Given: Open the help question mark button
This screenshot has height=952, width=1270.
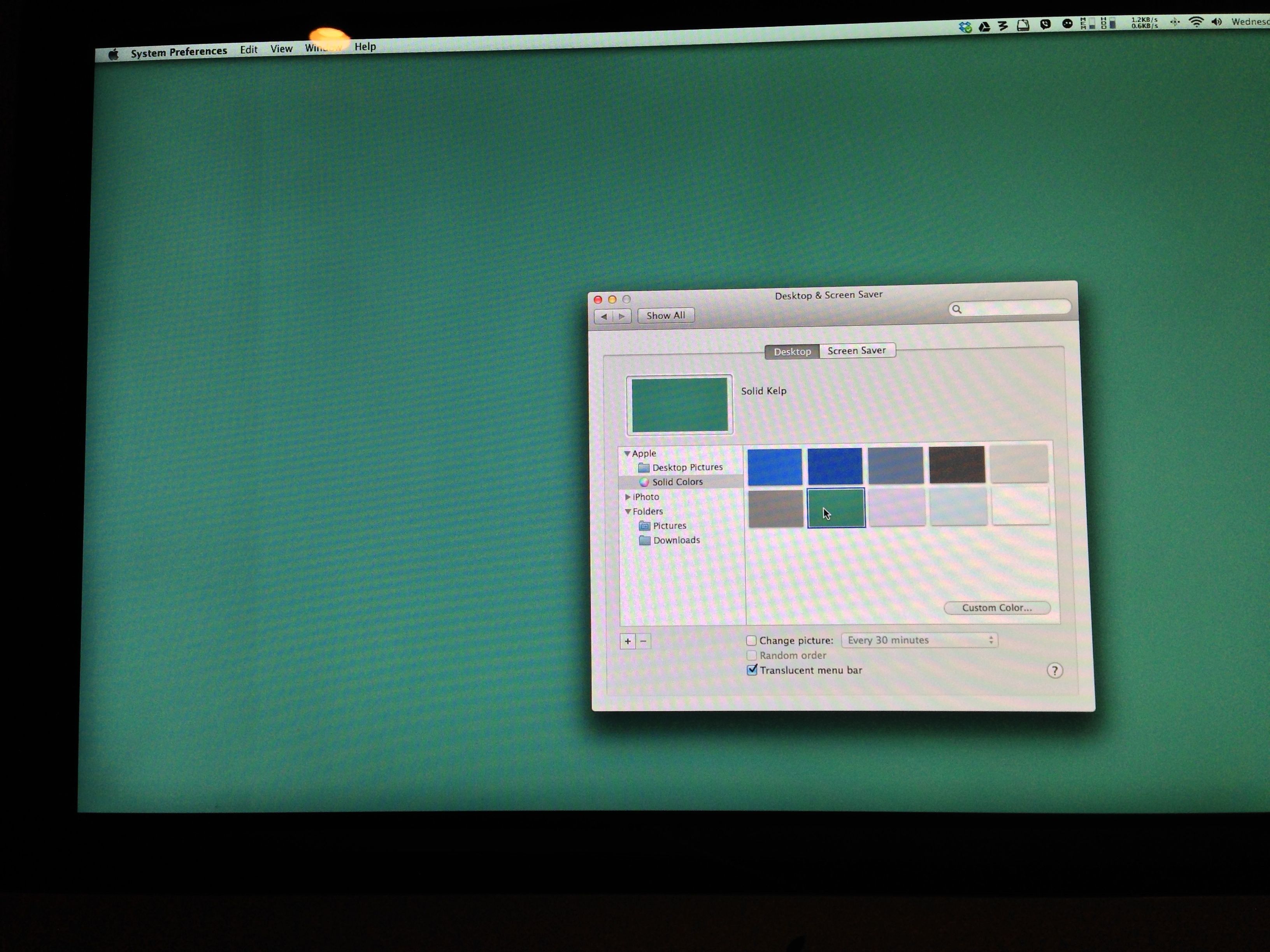Looking at the screenshot, I should pyautogui.click(x=1054, y=670).
